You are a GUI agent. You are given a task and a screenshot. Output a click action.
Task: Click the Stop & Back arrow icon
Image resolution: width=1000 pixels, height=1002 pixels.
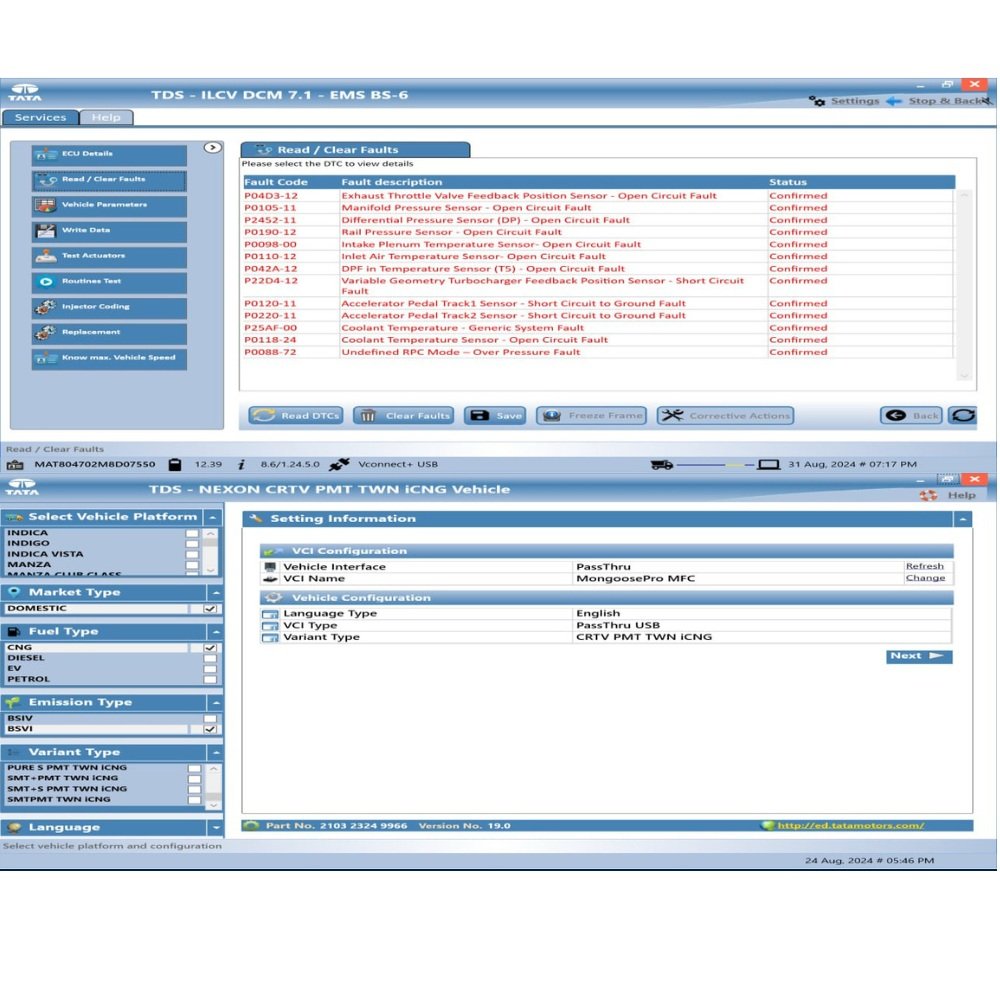[894, 101]
